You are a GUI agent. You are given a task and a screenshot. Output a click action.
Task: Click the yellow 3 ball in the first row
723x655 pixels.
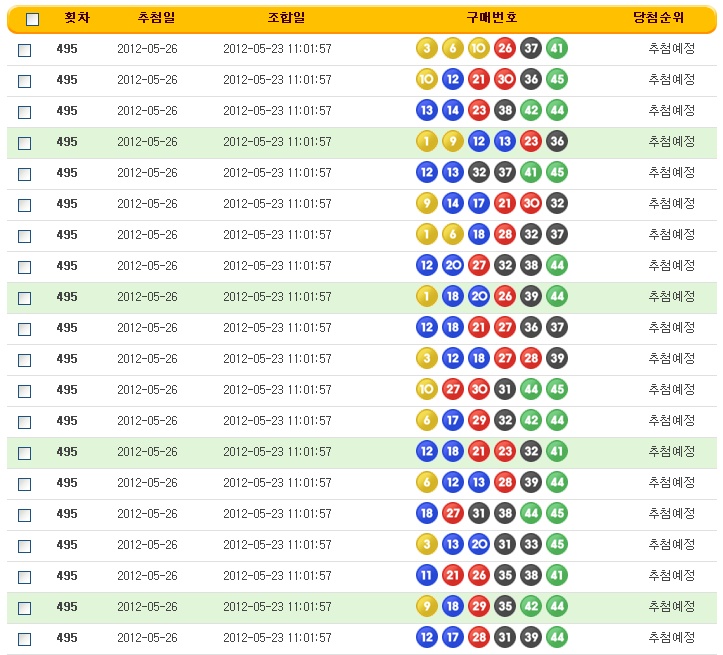426,49
